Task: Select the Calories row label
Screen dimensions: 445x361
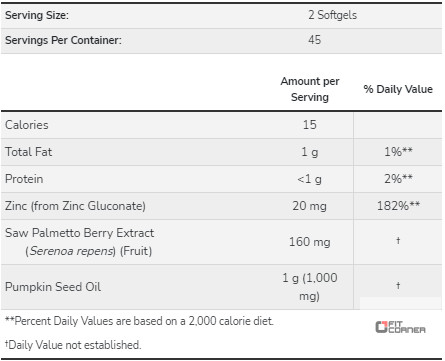Action: (27, 125)
